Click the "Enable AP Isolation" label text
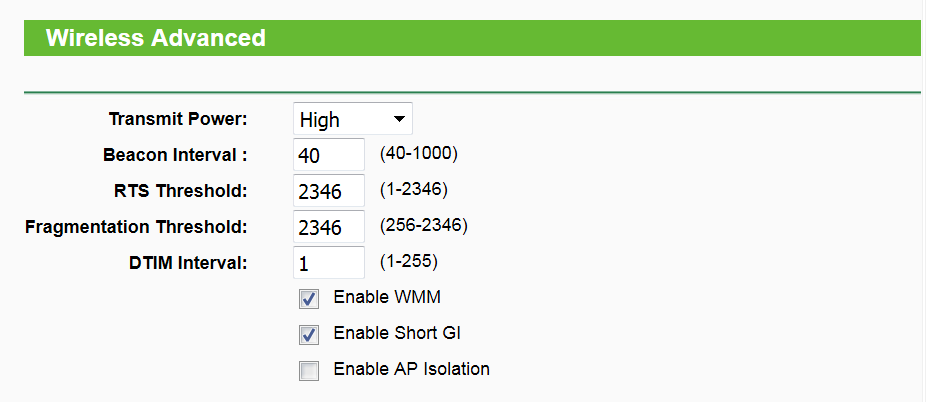The height and width of the screenshot is (402, 927). pos(412,369)
